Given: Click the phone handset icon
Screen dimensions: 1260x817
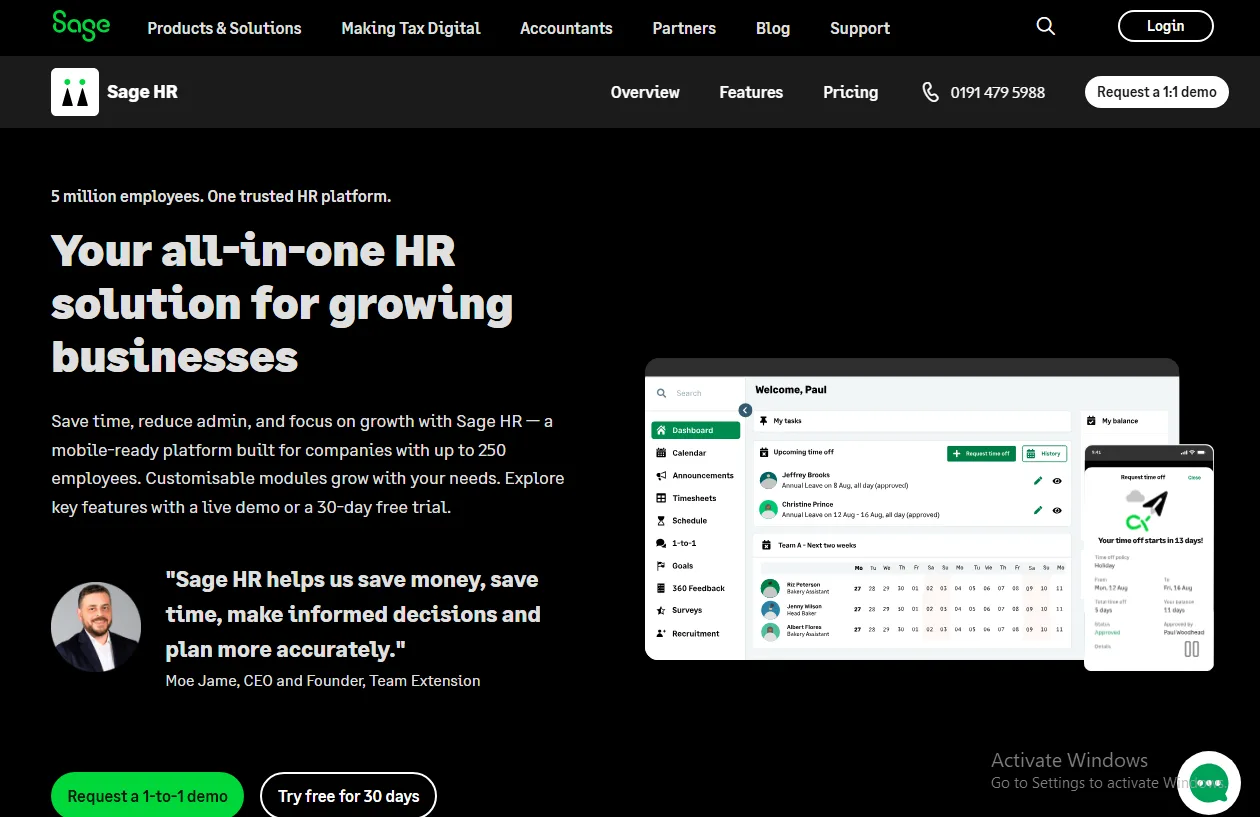Looking at the screenshot, I should tap(931, 92).
